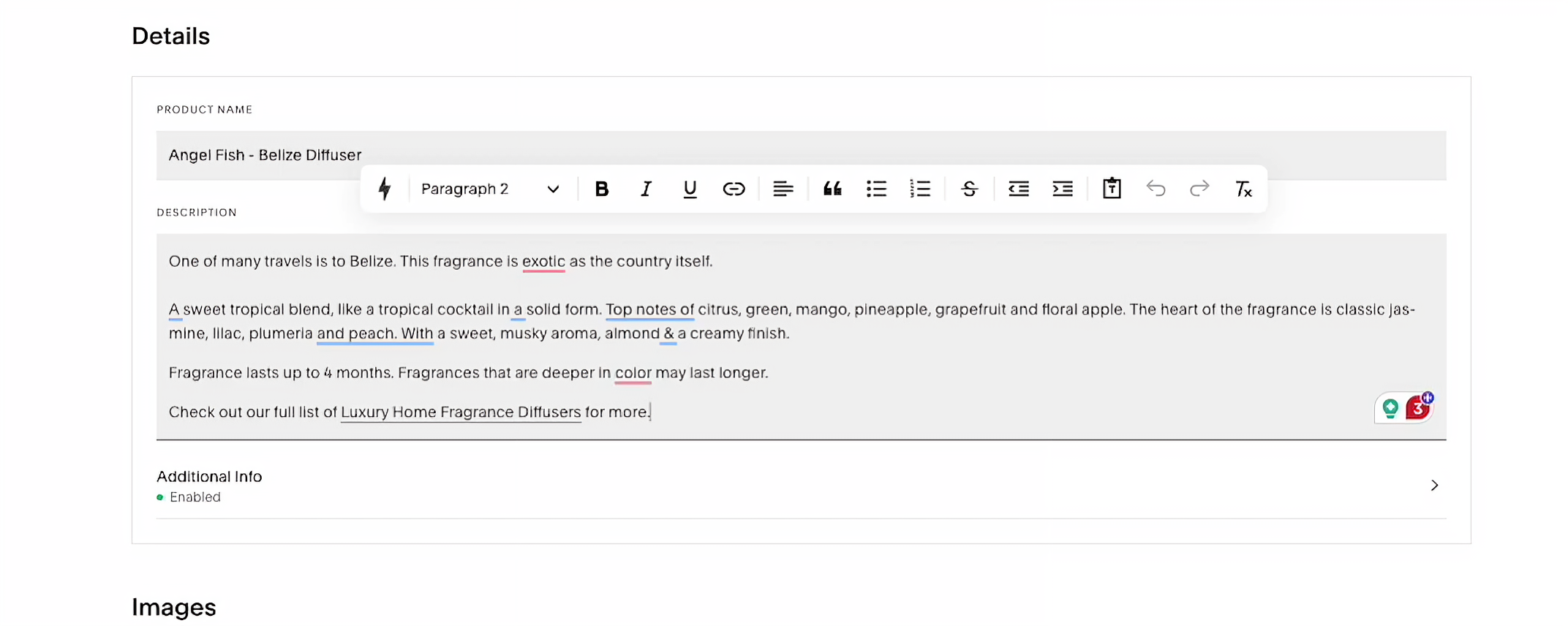The height and width of the screenshot is (626, 1568).
Task: Open text alignment options
Action: coord(783,189)
